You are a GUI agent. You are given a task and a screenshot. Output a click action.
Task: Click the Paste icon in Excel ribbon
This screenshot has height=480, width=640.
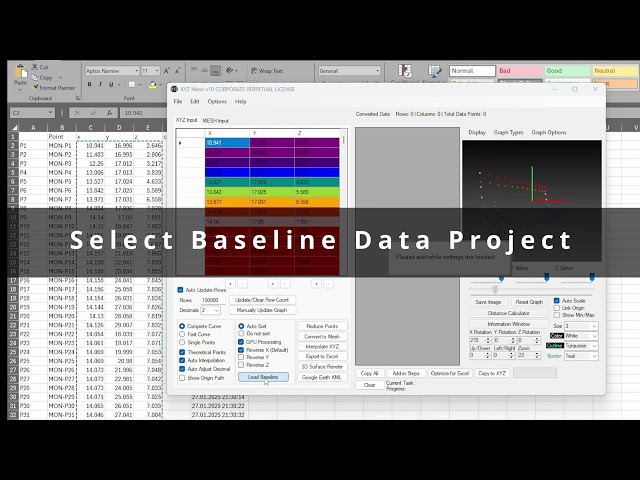[x=20, y=72]
